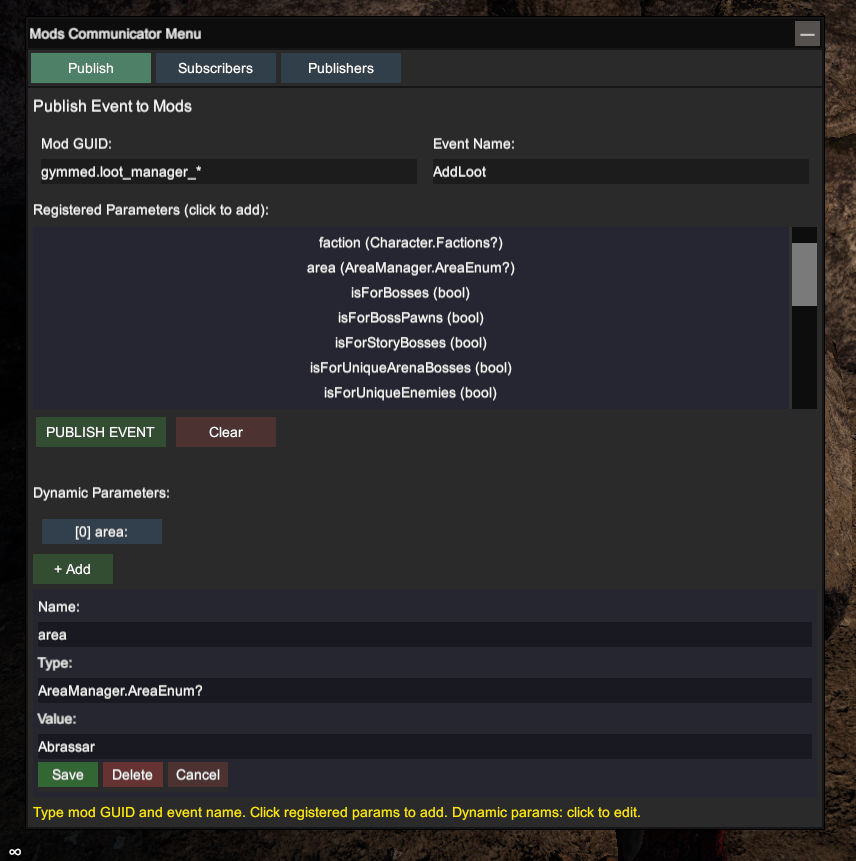The width and height of the screenshot is (856, 861).
Task: Open the Publishers tab
Action: (340, 68)
